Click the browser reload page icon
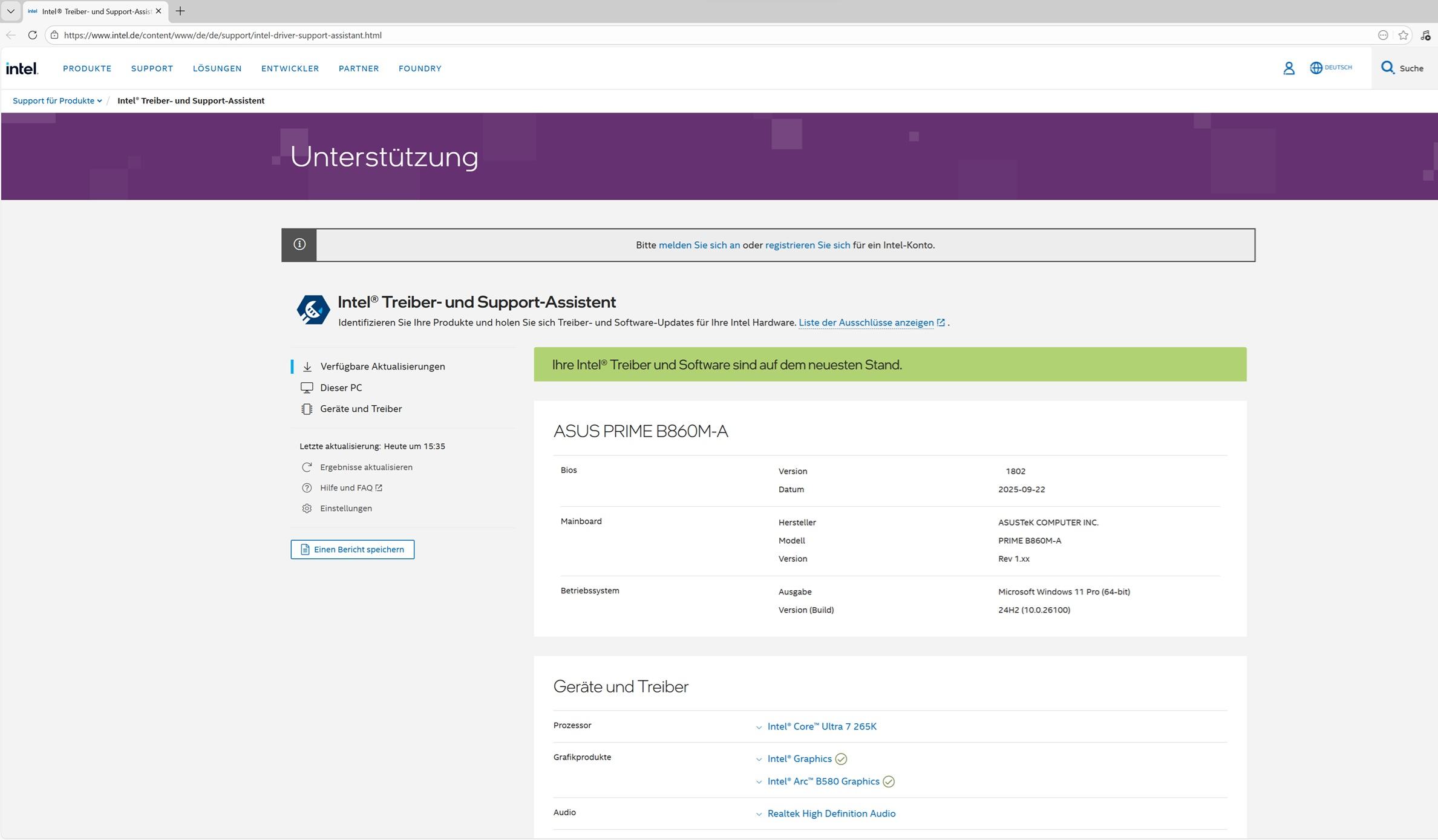This screenshot has height=840, width=1438. coord(33,35)
